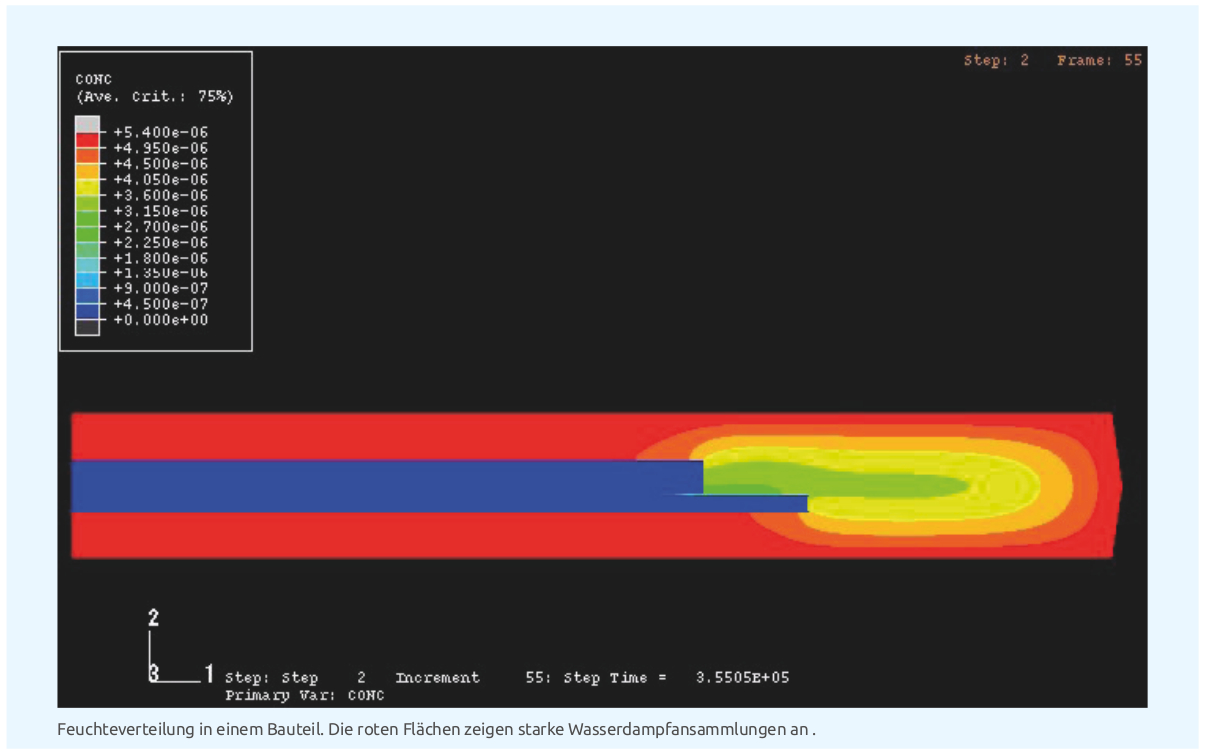Click the CONC legend title
Screen dimensions: 1205x756
[x=94, y=78]
